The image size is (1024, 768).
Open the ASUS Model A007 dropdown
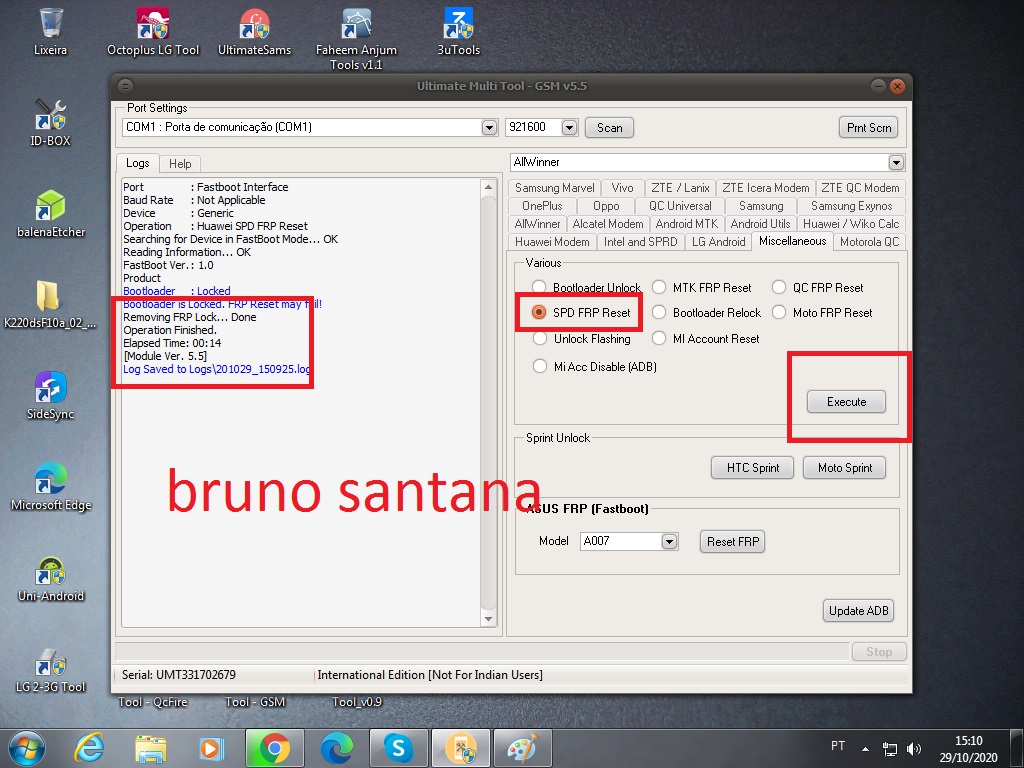click(x=669, y=541)
